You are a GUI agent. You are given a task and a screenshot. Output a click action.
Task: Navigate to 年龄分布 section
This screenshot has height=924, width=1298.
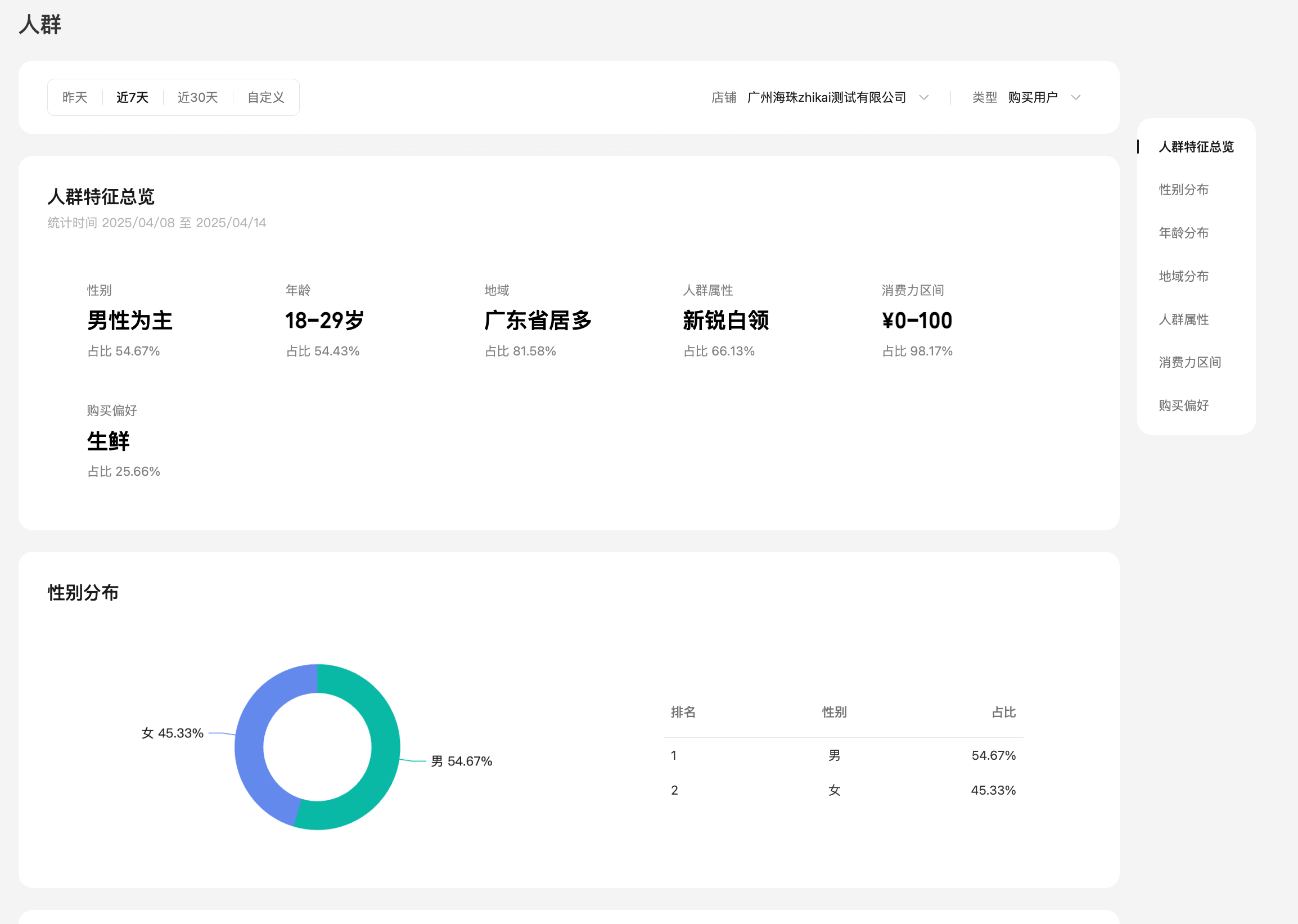[x=1183, y=233]
